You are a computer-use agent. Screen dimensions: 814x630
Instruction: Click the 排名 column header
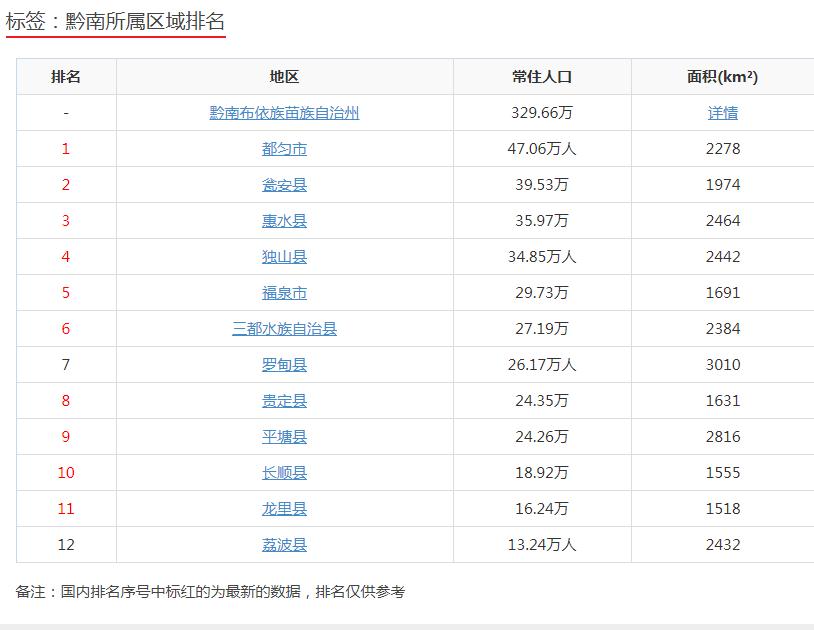[x=66, y=77]
